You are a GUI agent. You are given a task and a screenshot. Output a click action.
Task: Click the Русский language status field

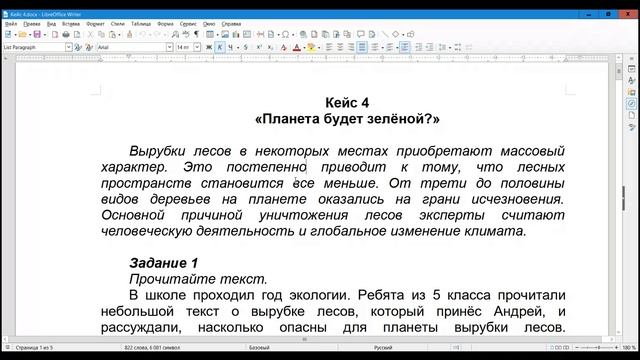coord(383,348)
